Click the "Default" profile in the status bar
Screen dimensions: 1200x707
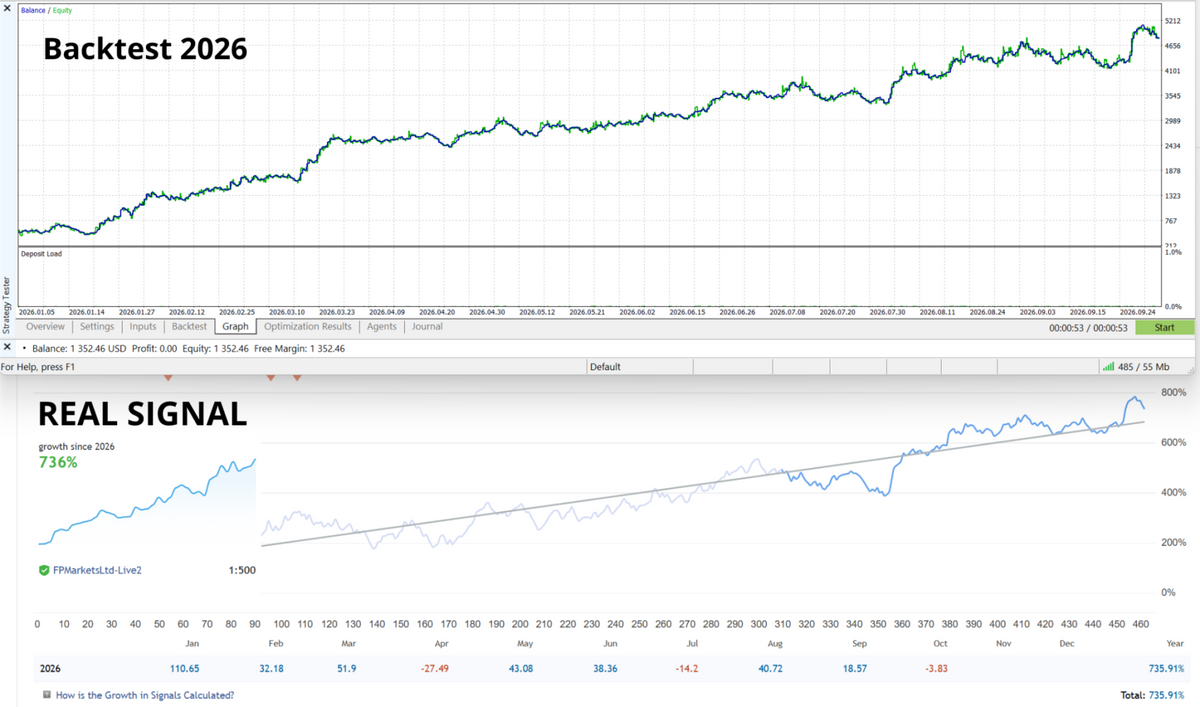tap(605, 367)
